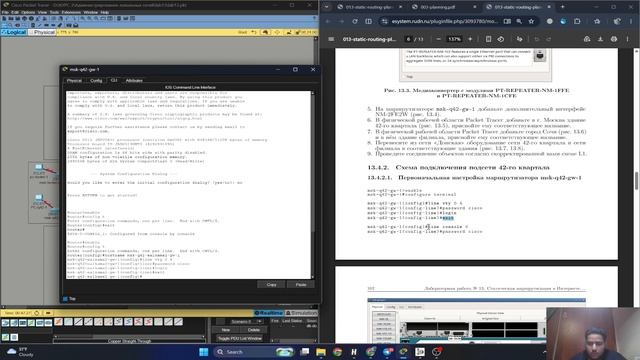Click the inspect magnifier icon in second toolbar

[11, 25]
